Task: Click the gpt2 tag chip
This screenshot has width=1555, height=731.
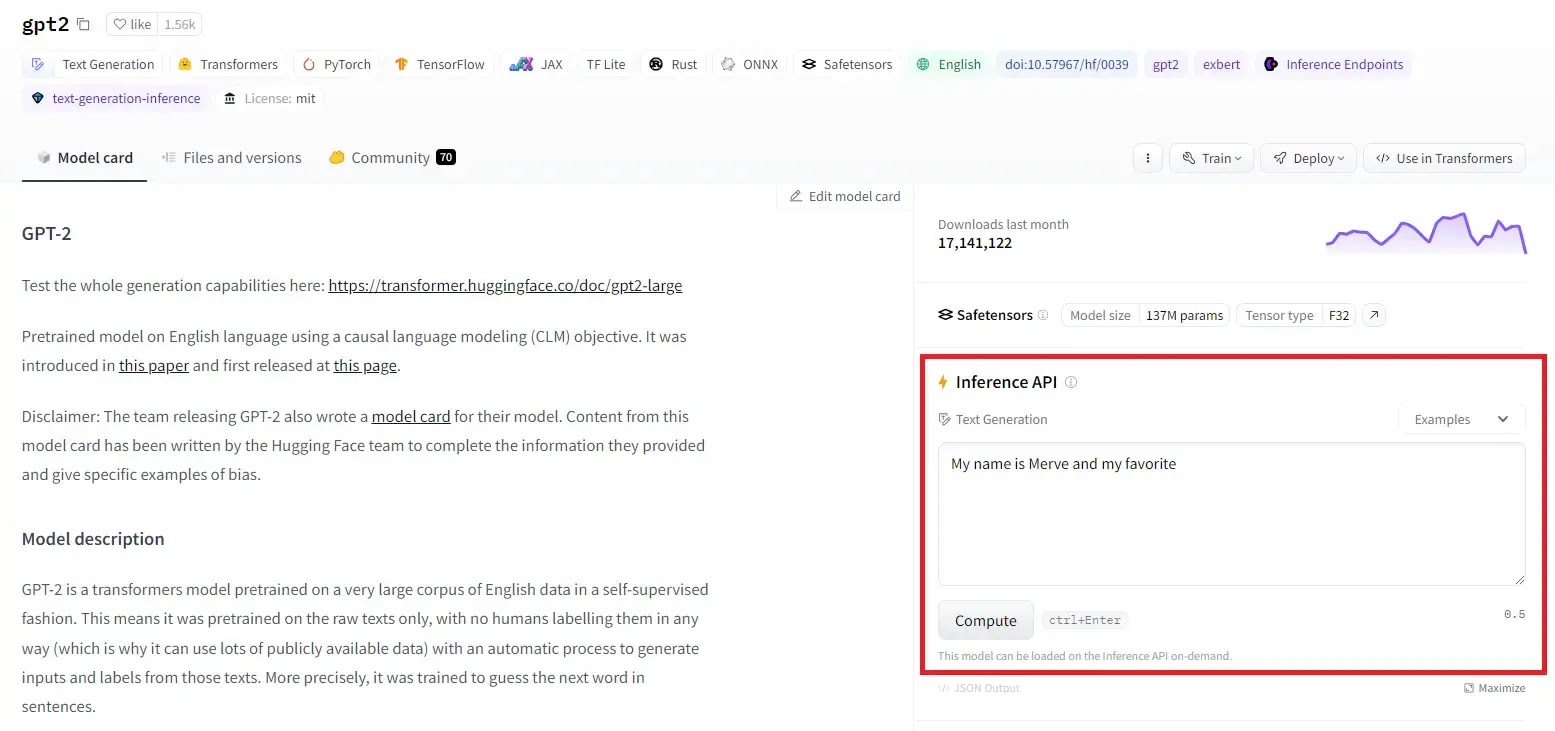Action: tap(1166, 64)
